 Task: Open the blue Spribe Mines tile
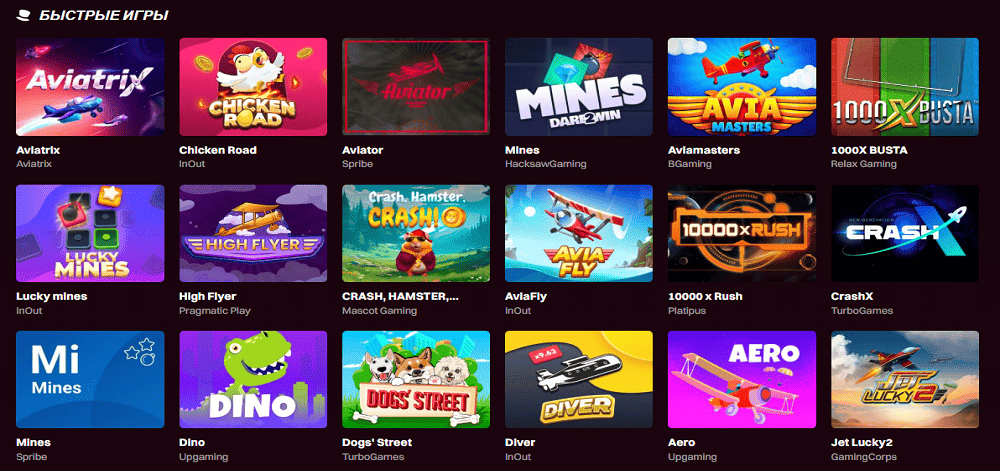[x=90, y=379]
